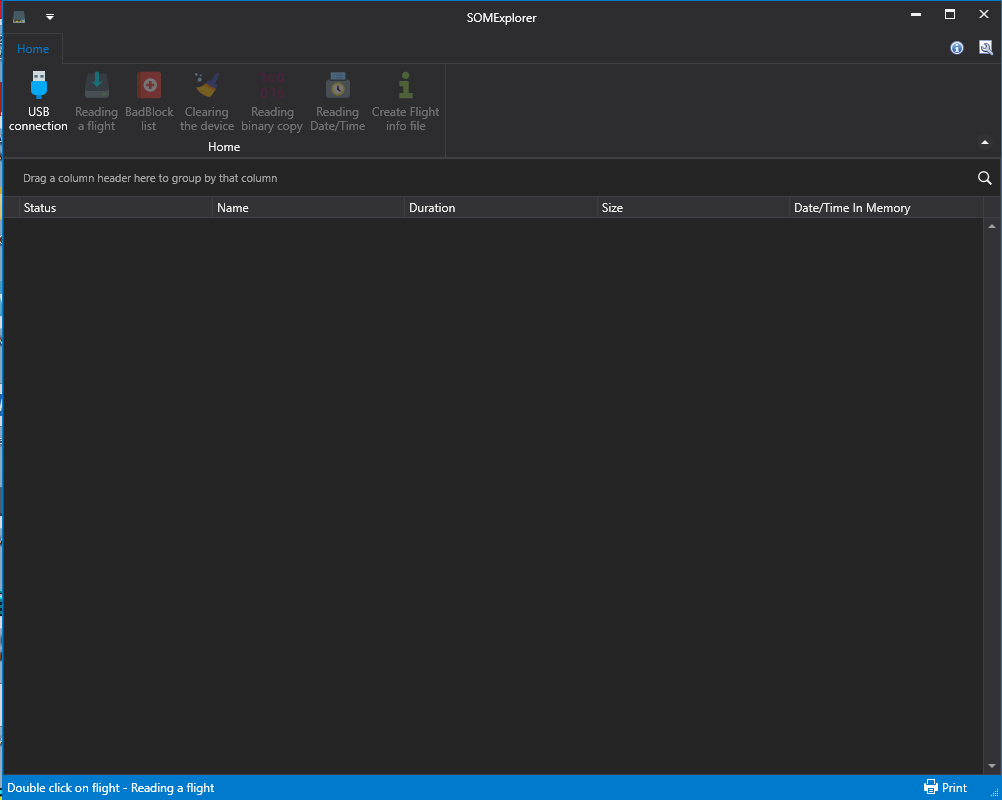Open the quick access toolbar dropdown arrow
This screenshot has width=1002, height=800.
click(x=50, y=17)
